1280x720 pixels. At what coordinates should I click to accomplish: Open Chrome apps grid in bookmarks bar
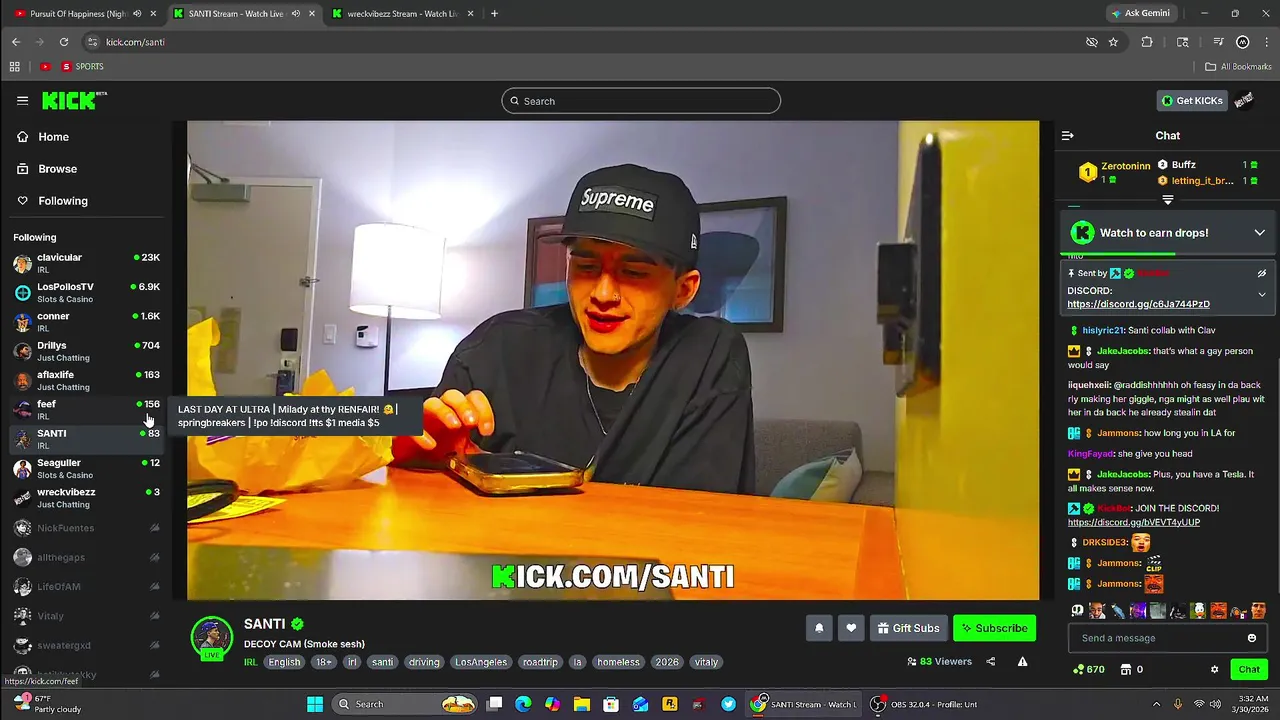14,67
